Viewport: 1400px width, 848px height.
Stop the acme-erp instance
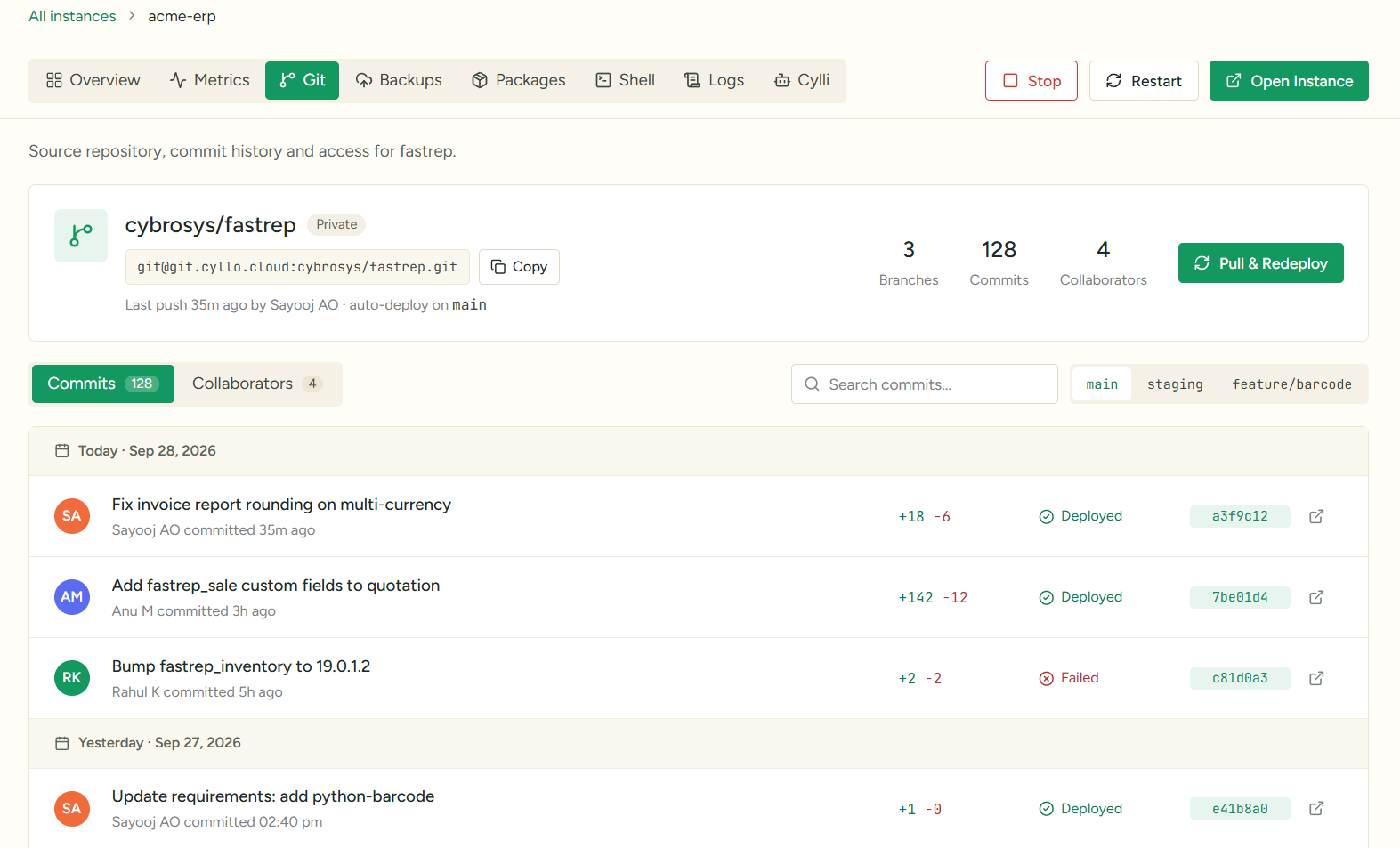pyautogui.click(x=1032, y=81)
